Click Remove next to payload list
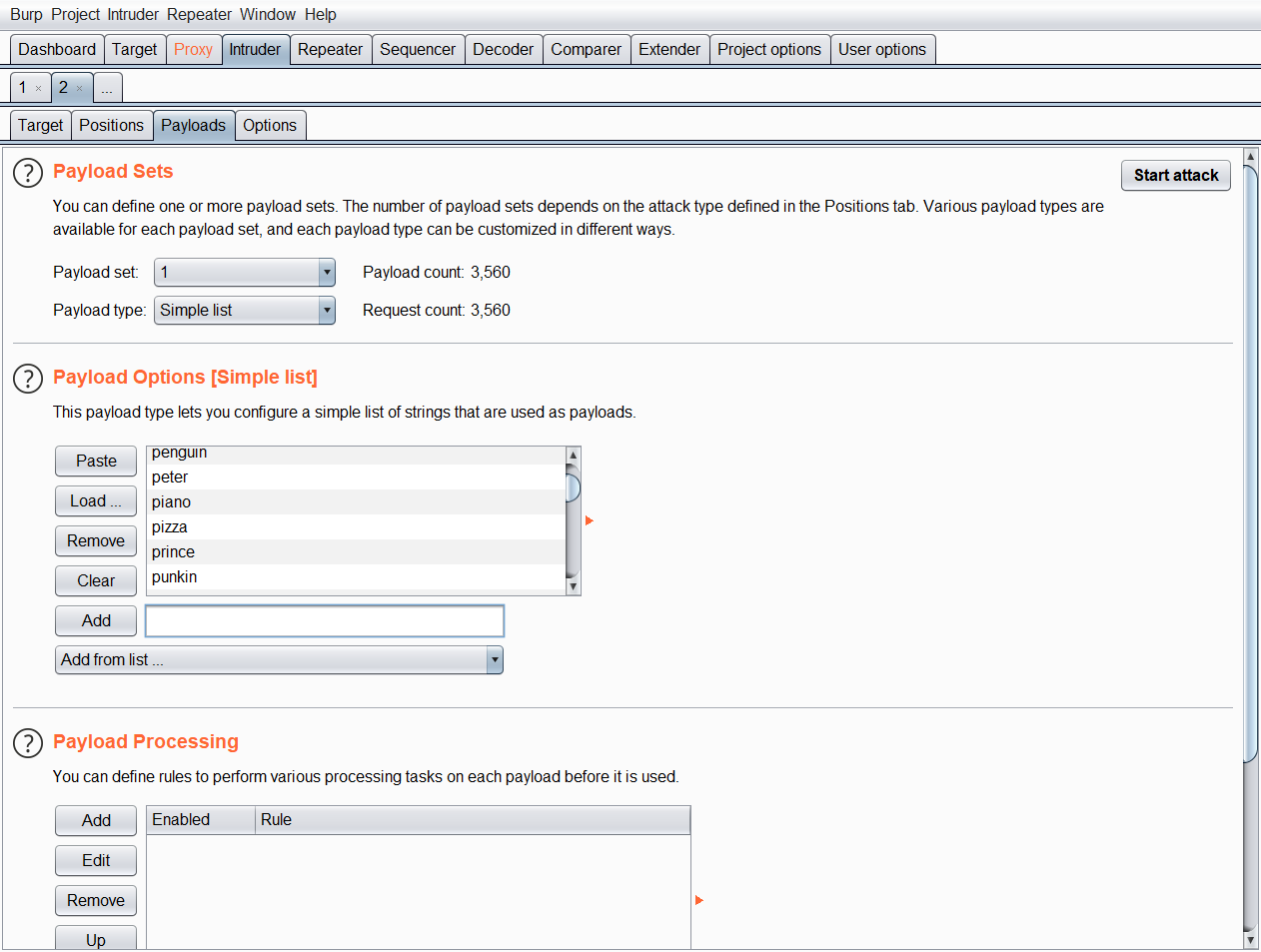 click(96, 541)
